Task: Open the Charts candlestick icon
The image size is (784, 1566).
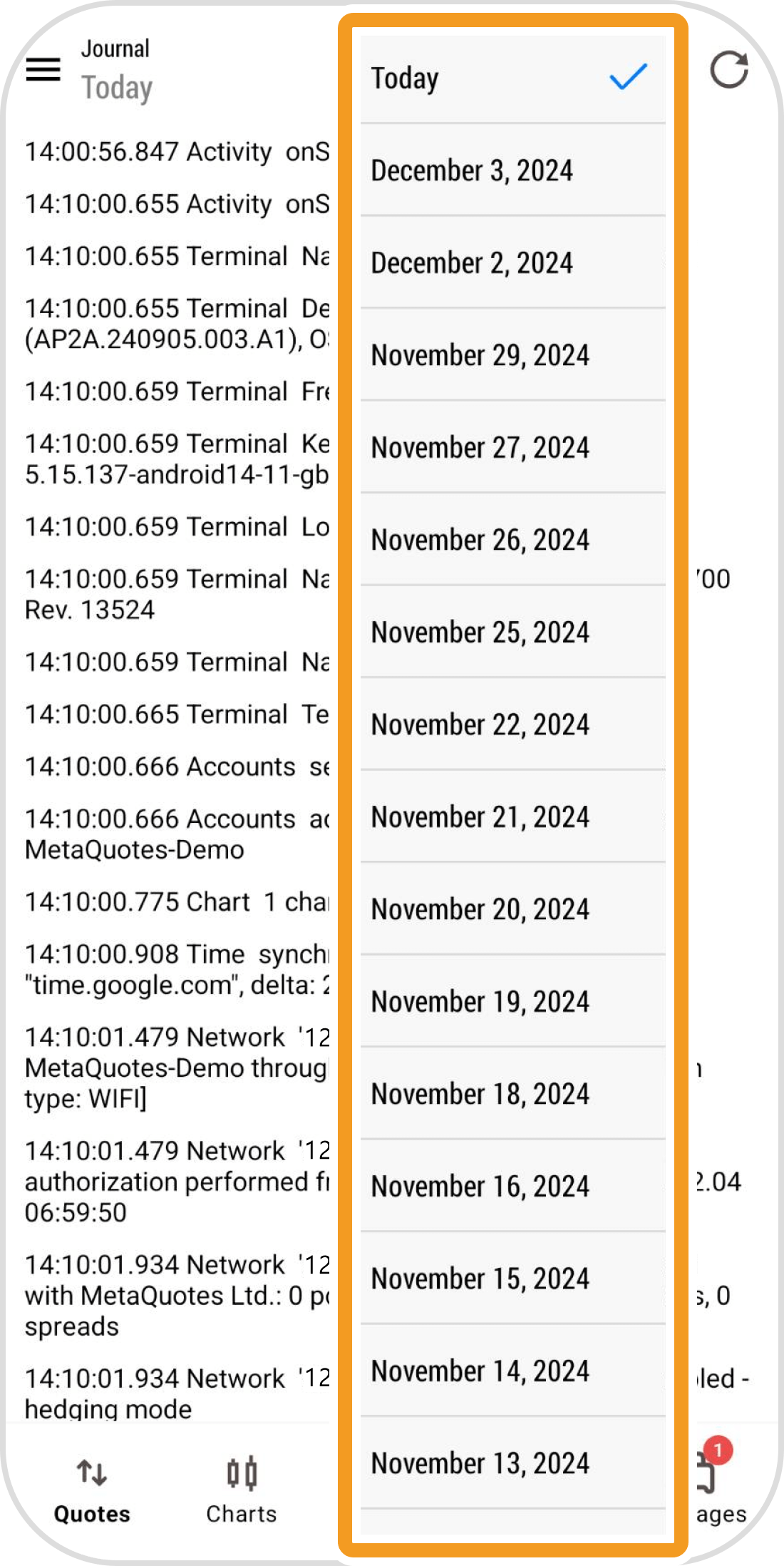Action: [x=242, y=1473]
